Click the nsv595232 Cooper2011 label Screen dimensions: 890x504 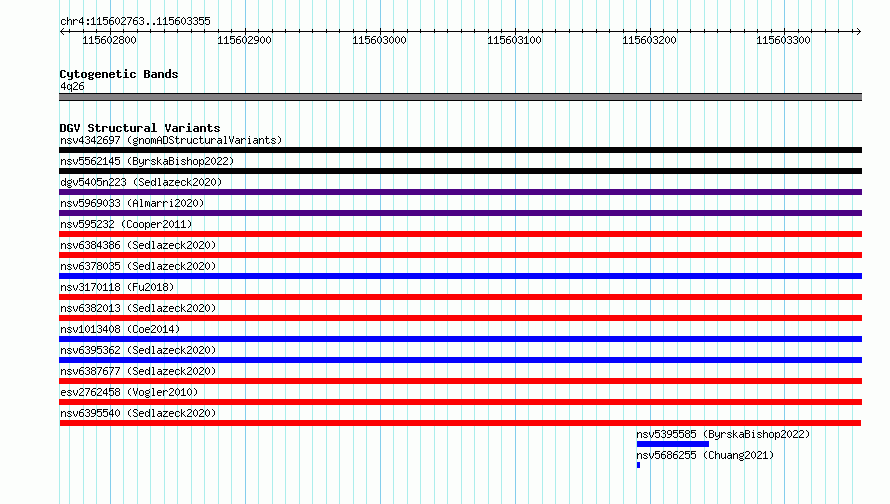click(126, 224)
